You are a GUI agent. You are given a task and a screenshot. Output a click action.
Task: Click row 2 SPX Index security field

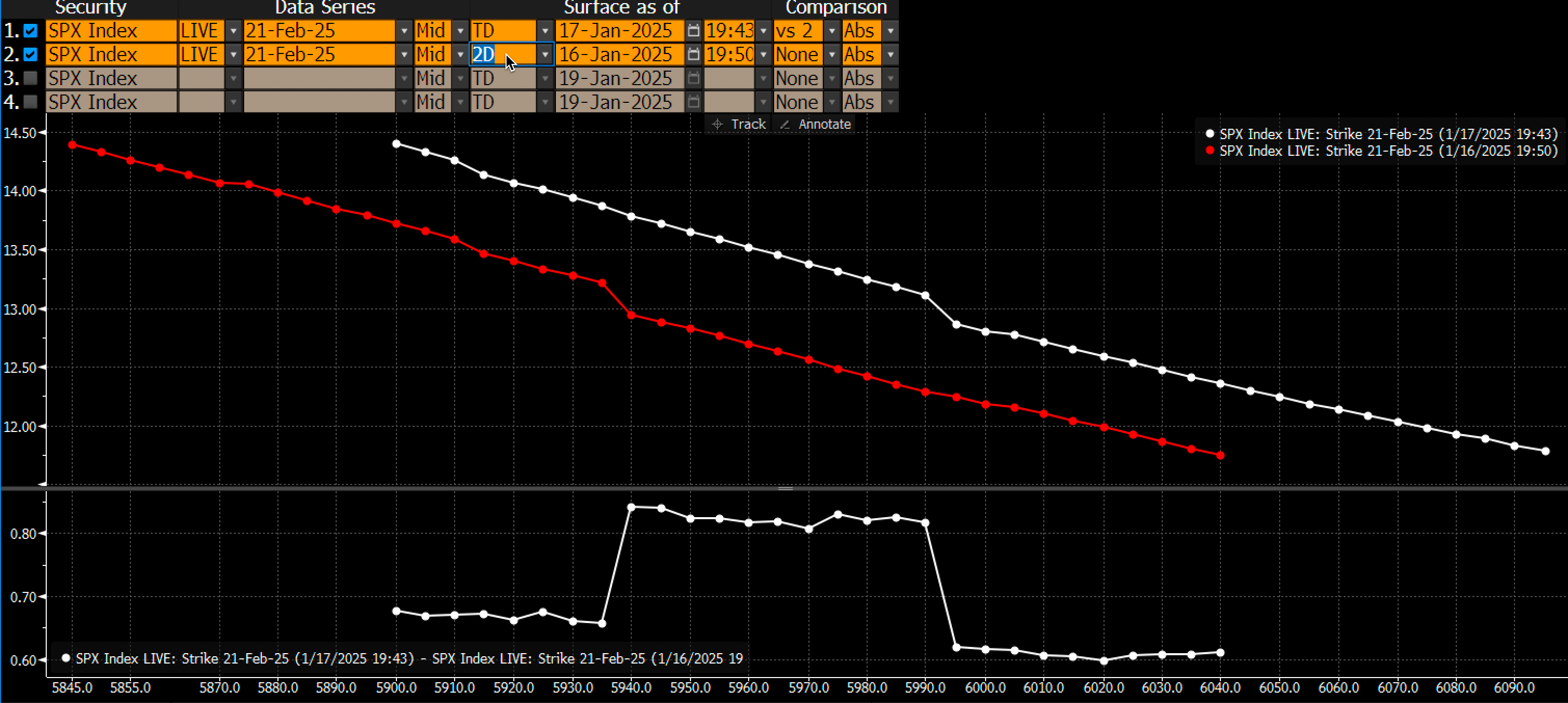click(x=111, y=55)
